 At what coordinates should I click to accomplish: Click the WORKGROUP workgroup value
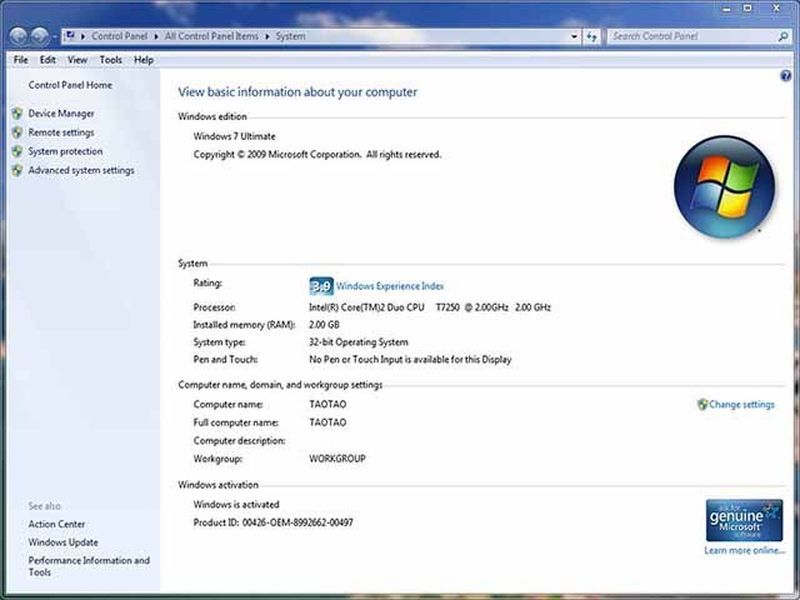(337, 459)
